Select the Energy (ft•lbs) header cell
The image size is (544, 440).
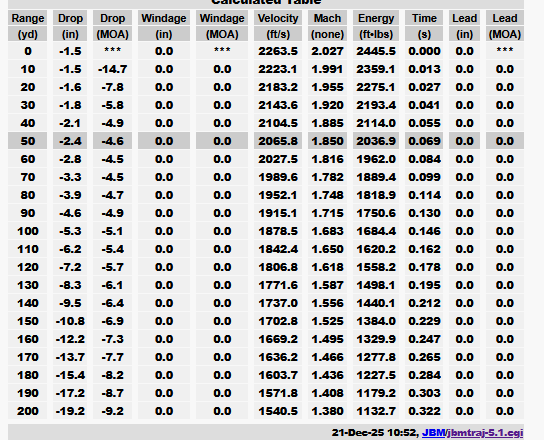point(376,26)
